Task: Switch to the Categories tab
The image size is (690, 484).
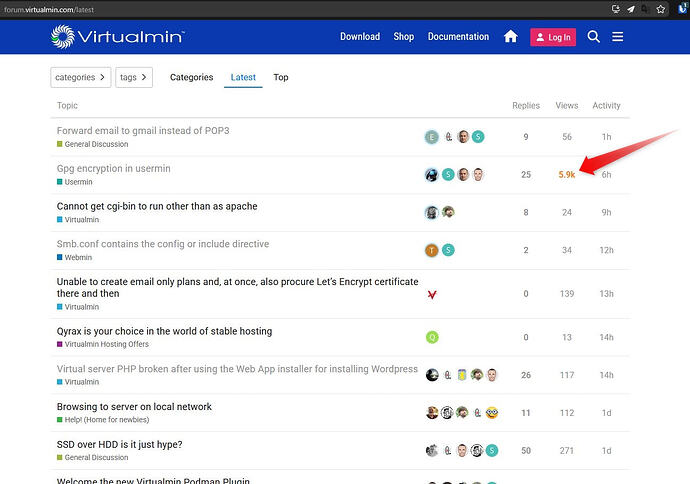Action: (191, 77)
